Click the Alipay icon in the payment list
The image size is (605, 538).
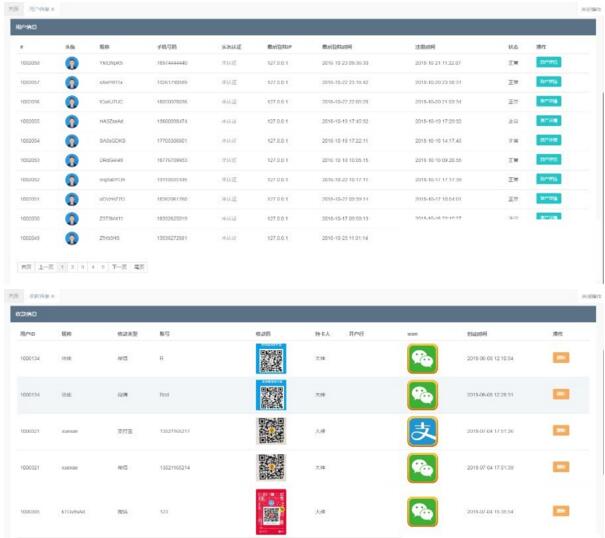[x=421, y=432]
